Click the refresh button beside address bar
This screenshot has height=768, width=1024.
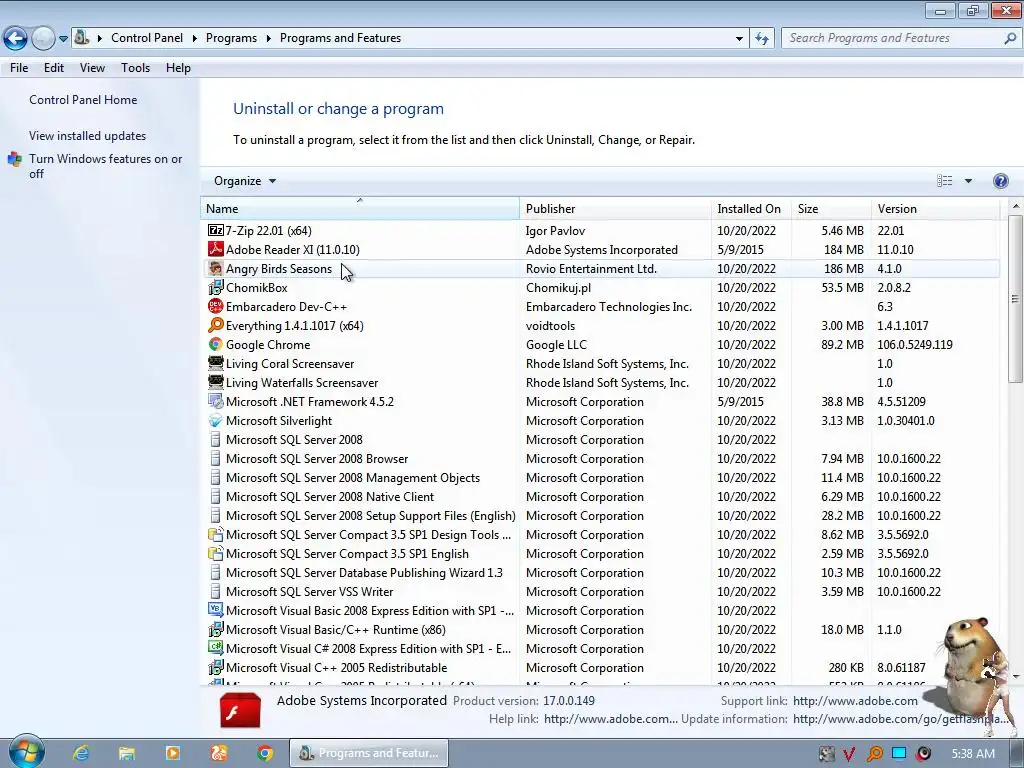coord(761,38)
